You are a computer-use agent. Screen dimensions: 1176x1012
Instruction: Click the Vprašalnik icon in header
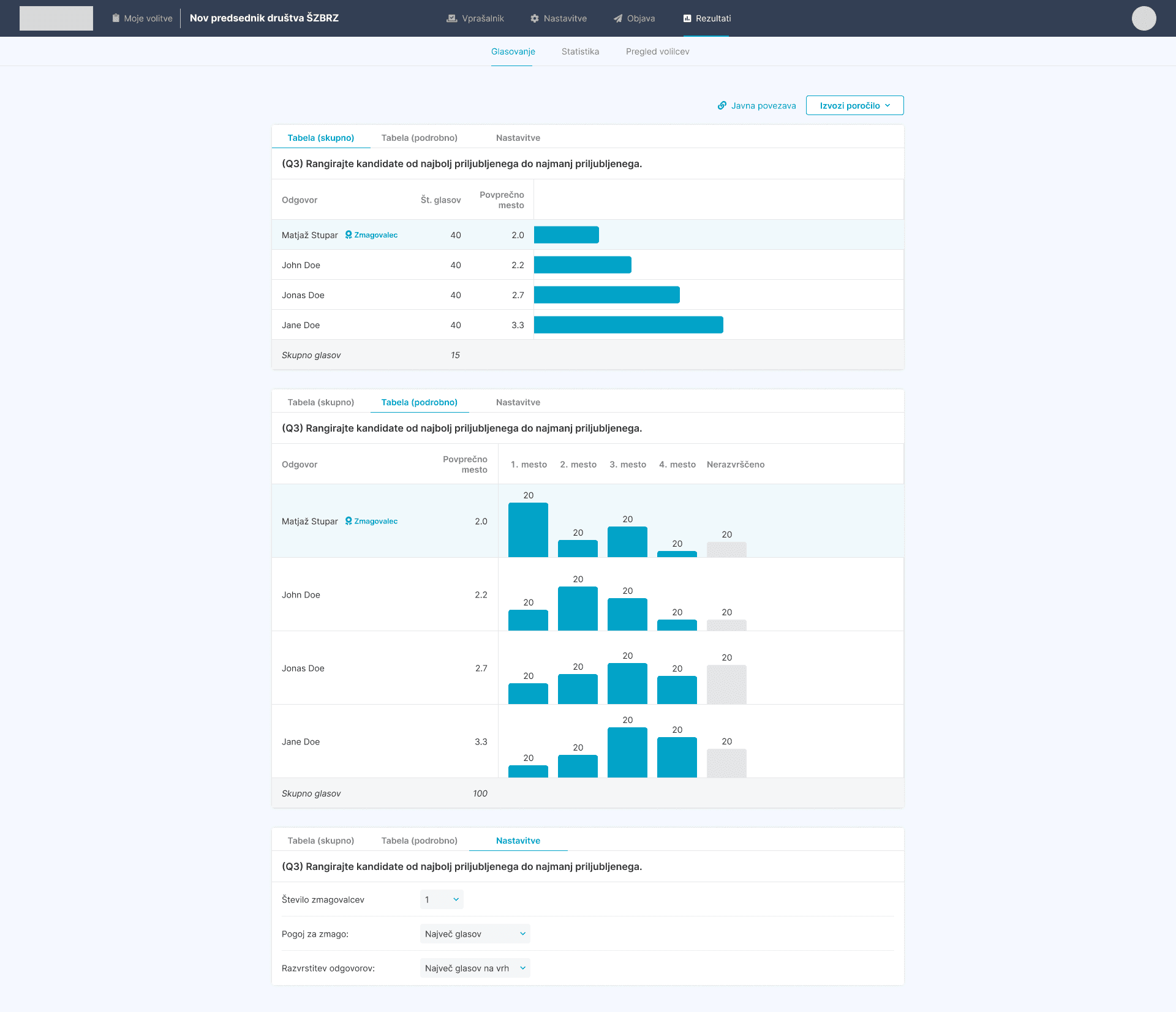(452, 18)
